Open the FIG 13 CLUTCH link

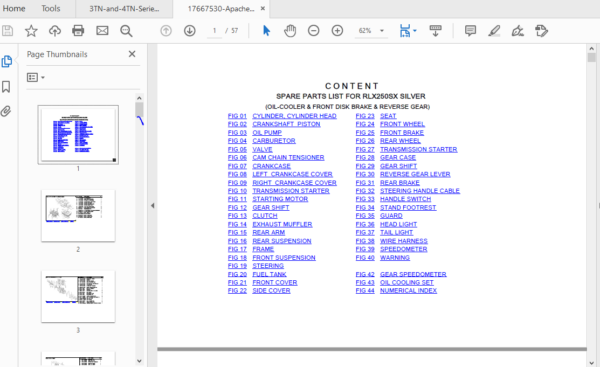253,216
